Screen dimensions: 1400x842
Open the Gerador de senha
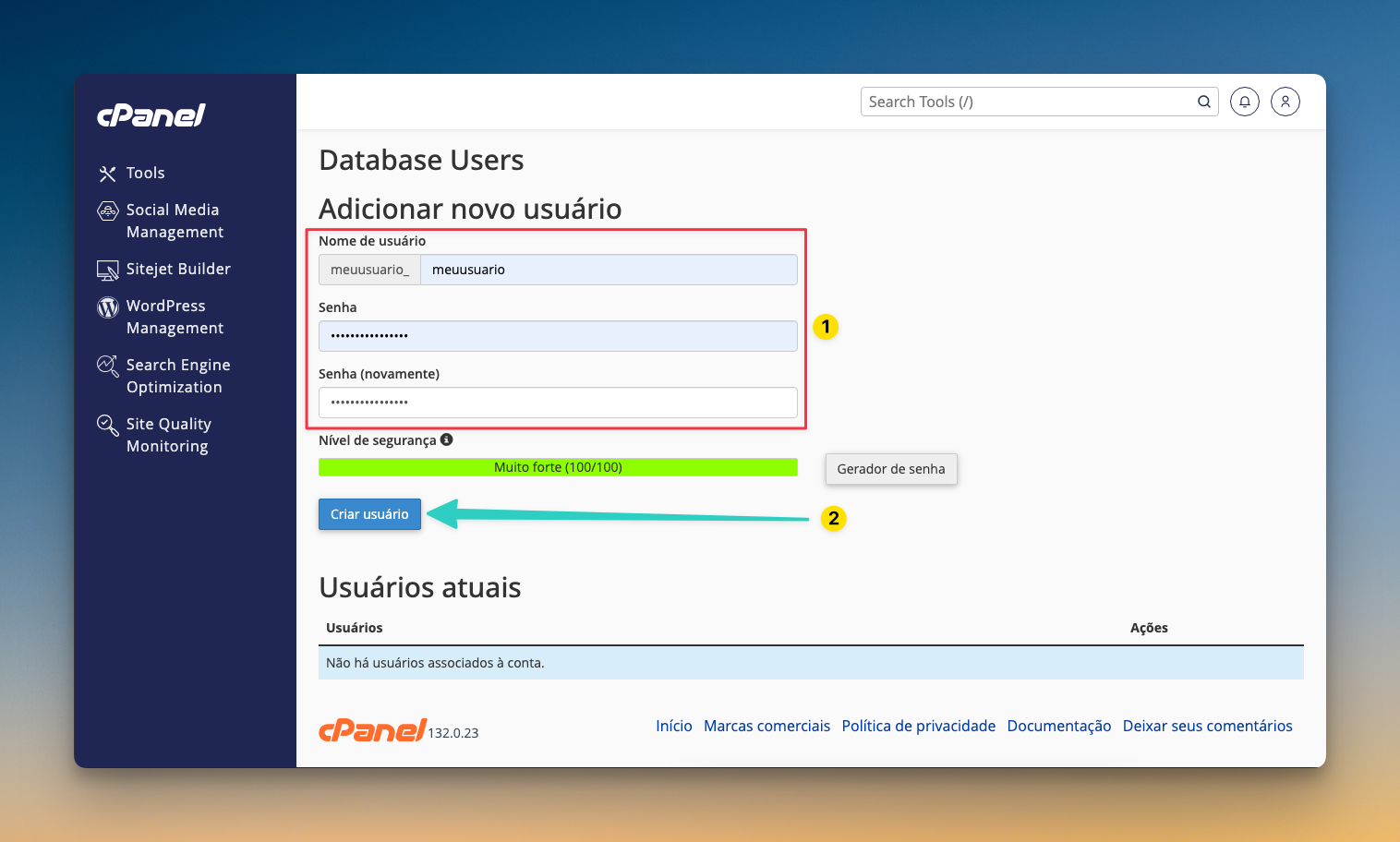coord(890,469)
